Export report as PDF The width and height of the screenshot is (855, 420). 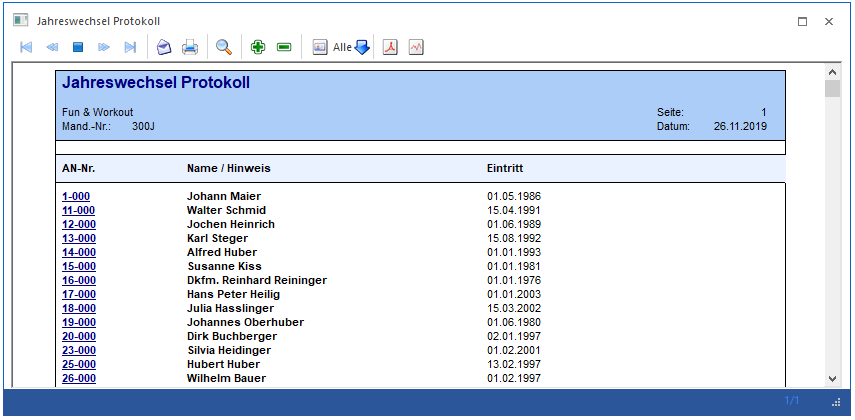390,47
